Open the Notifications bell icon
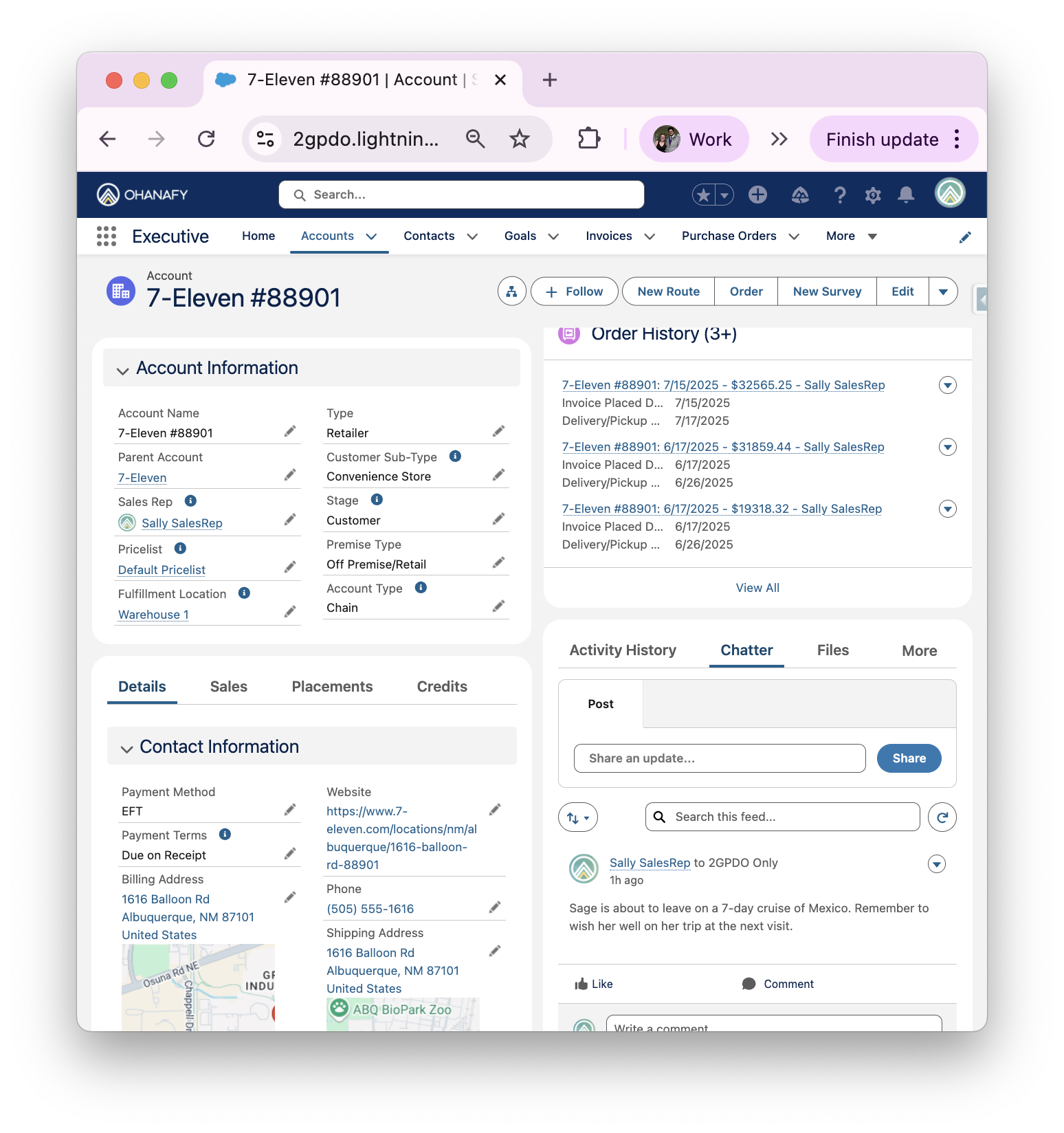The height and width of the screenshot is (1133, 1064). (906, 195)
